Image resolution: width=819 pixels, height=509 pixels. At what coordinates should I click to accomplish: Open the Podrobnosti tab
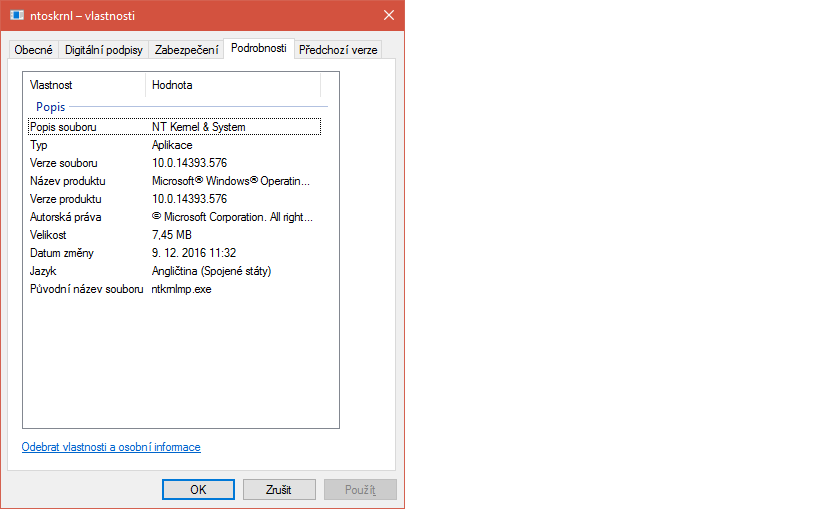click(259, 48)
